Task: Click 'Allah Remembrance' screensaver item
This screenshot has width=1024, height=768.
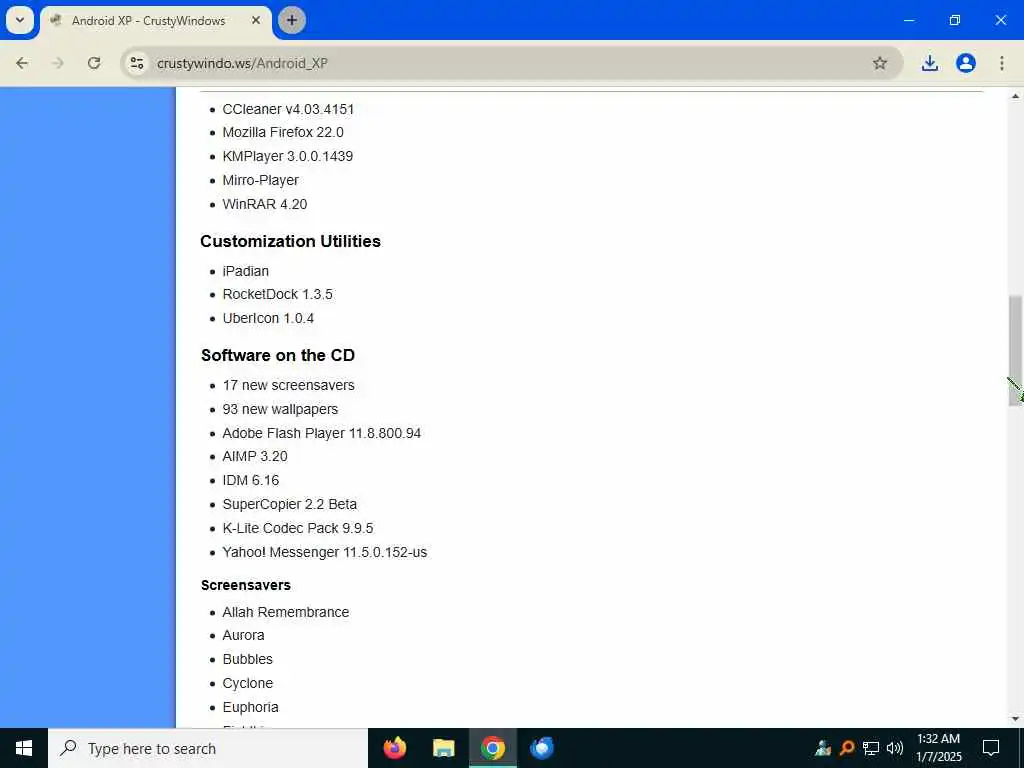Action: (285, 613)
